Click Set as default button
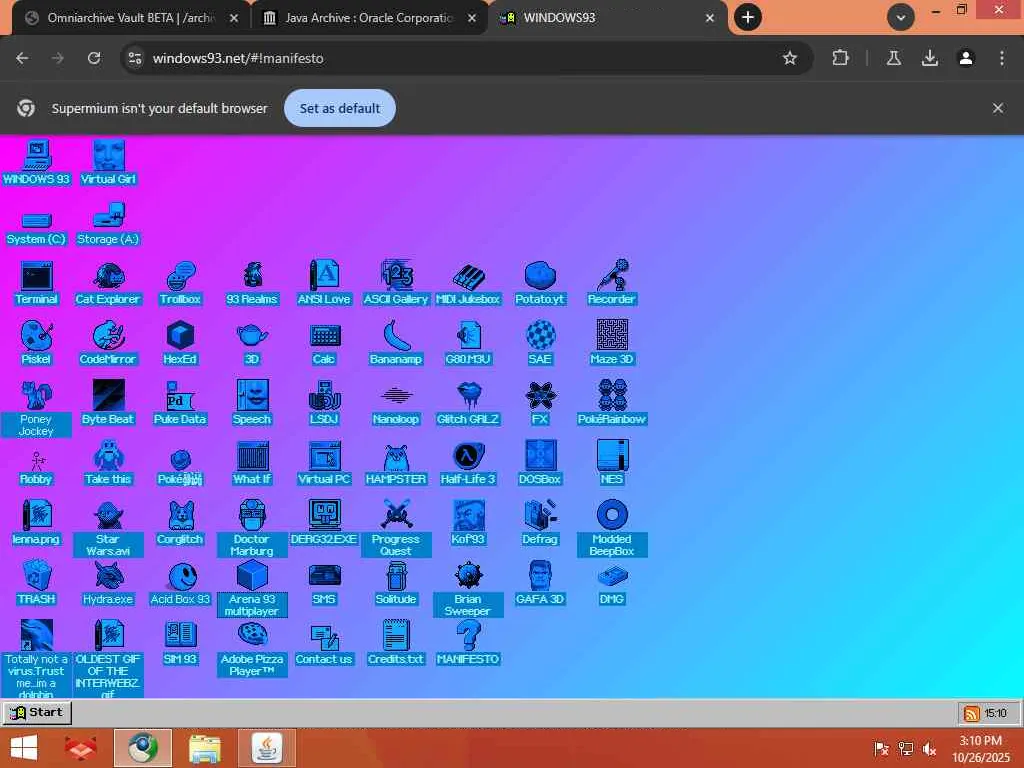This screenshot has height=768, width=1024. [340, 108]
